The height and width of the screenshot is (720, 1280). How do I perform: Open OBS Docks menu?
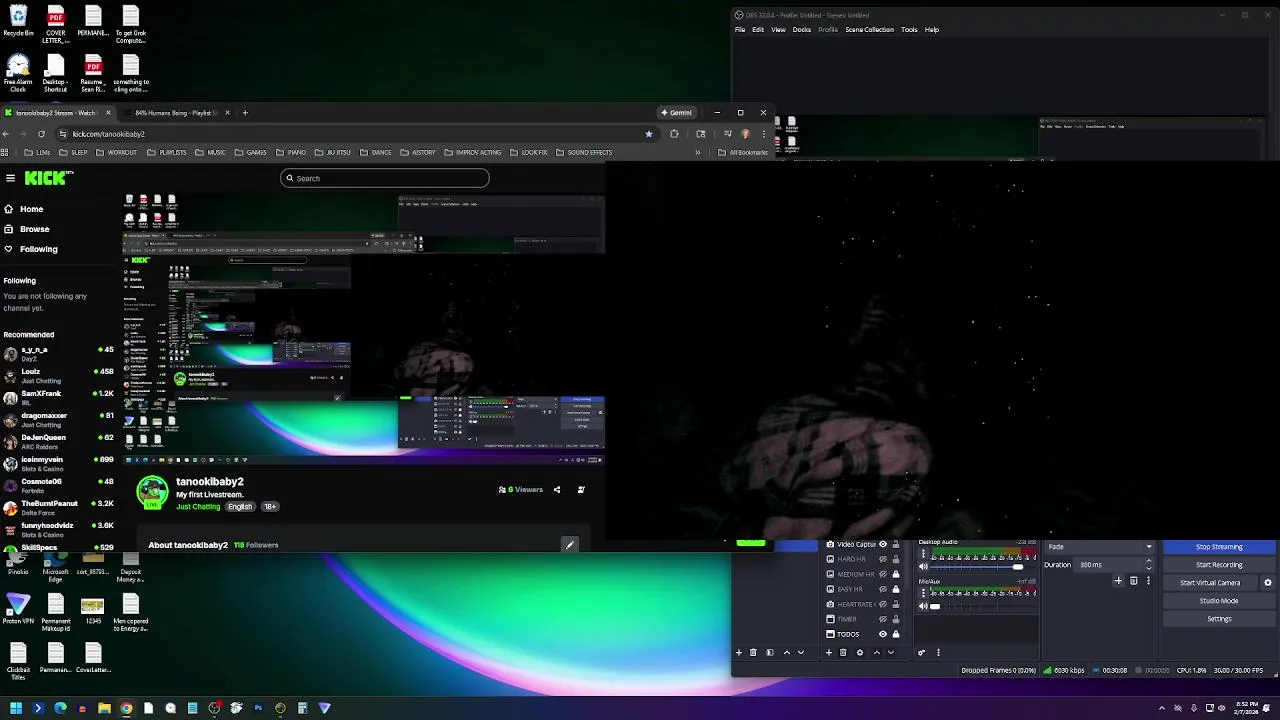click(802, 30)
